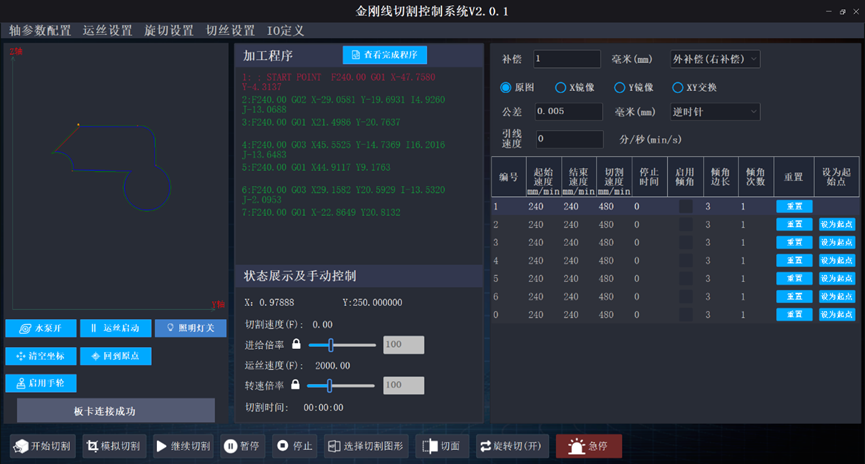Click the 切面 button
The image size is (865, 464).
pos(441,446)
